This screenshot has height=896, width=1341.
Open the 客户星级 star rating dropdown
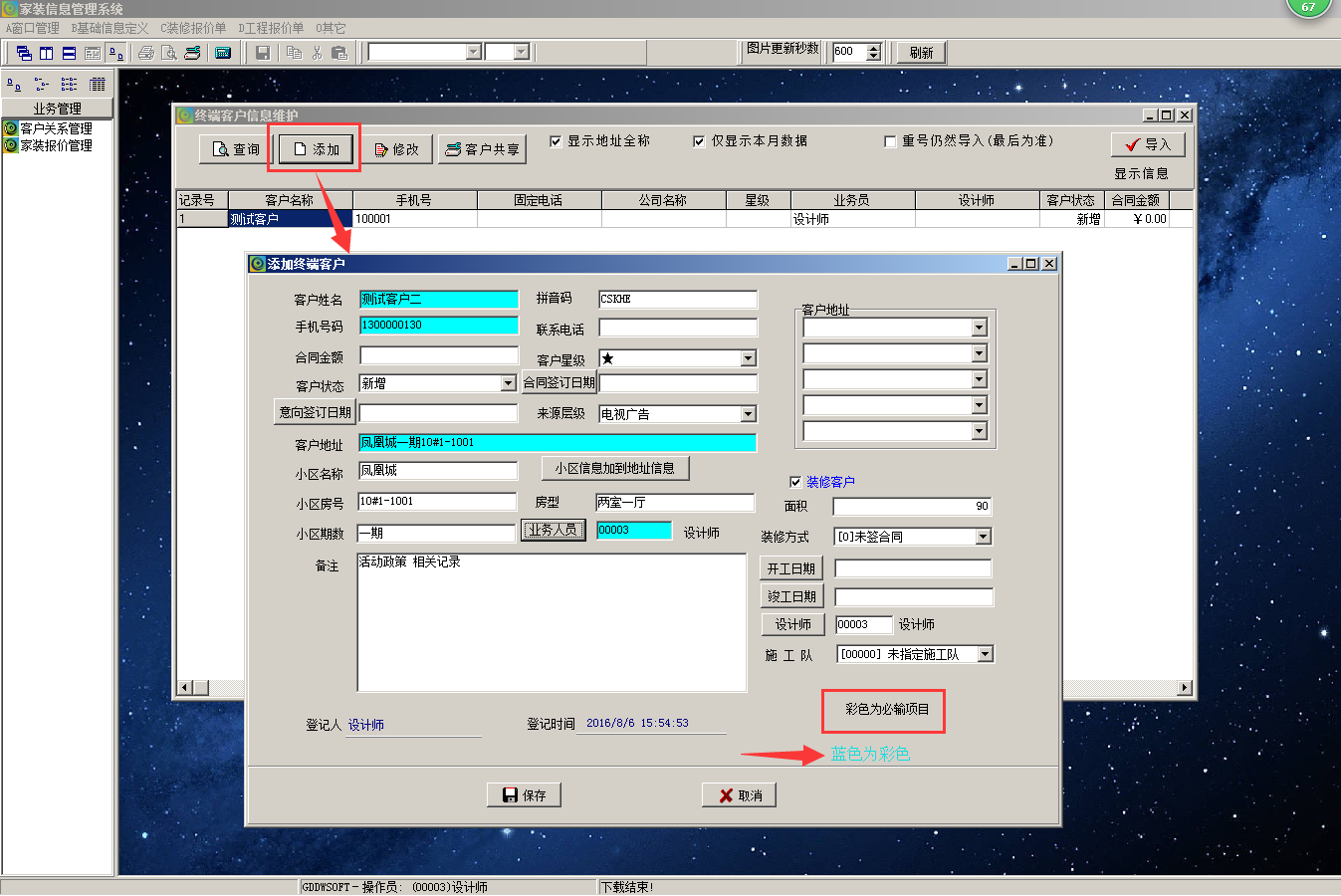(749, 358)
